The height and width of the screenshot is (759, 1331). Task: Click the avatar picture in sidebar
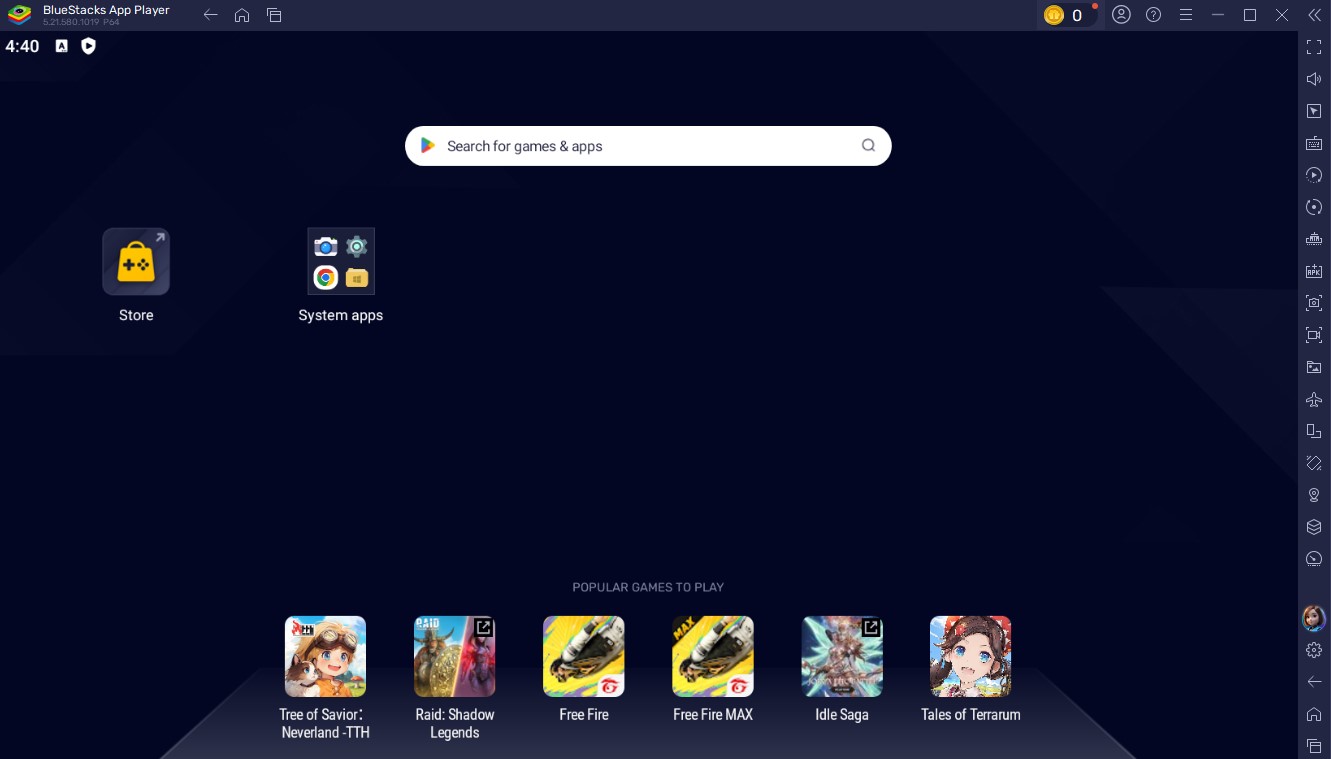point(1314,618)
